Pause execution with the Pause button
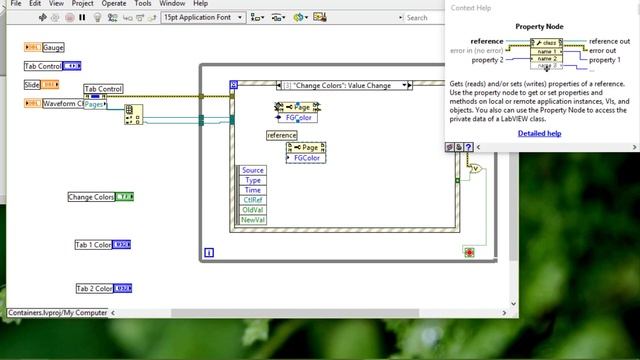The height and width of the screenshot is (360, 640). (x=82, y=18)
